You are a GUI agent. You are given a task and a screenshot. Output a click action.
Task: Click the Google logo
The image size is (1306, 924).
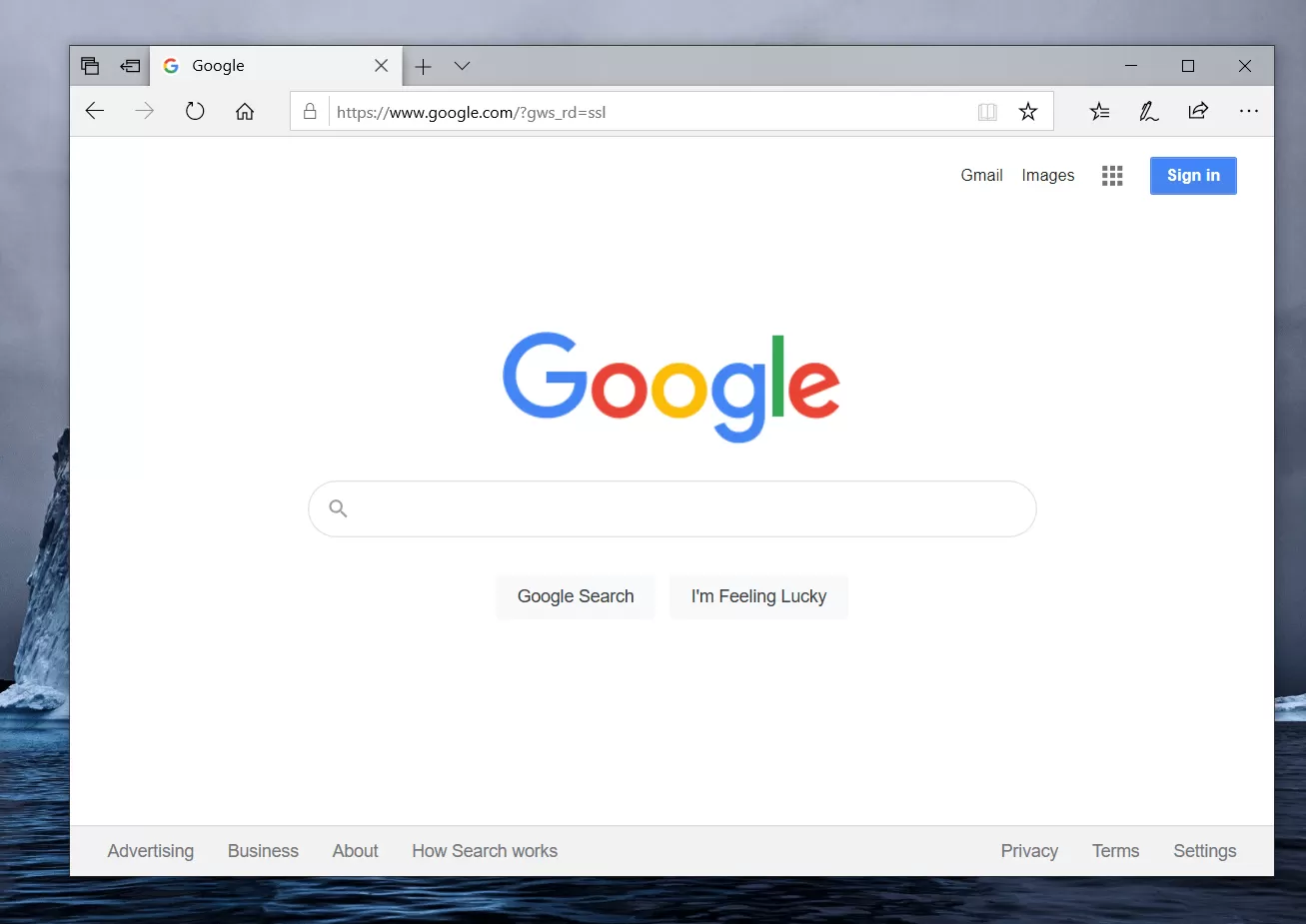pyautogui.click(x=671, y=388)
